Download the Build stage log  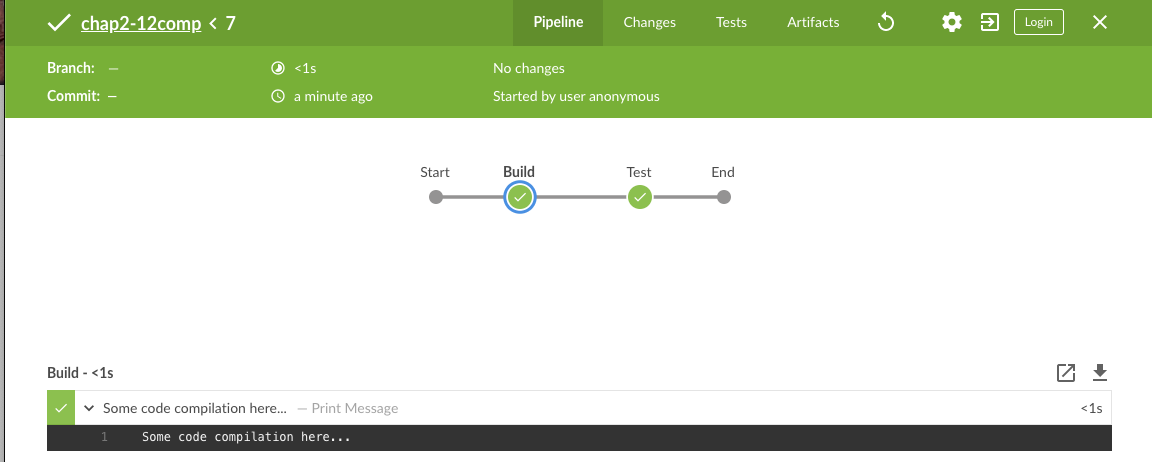pos(1100,373)
